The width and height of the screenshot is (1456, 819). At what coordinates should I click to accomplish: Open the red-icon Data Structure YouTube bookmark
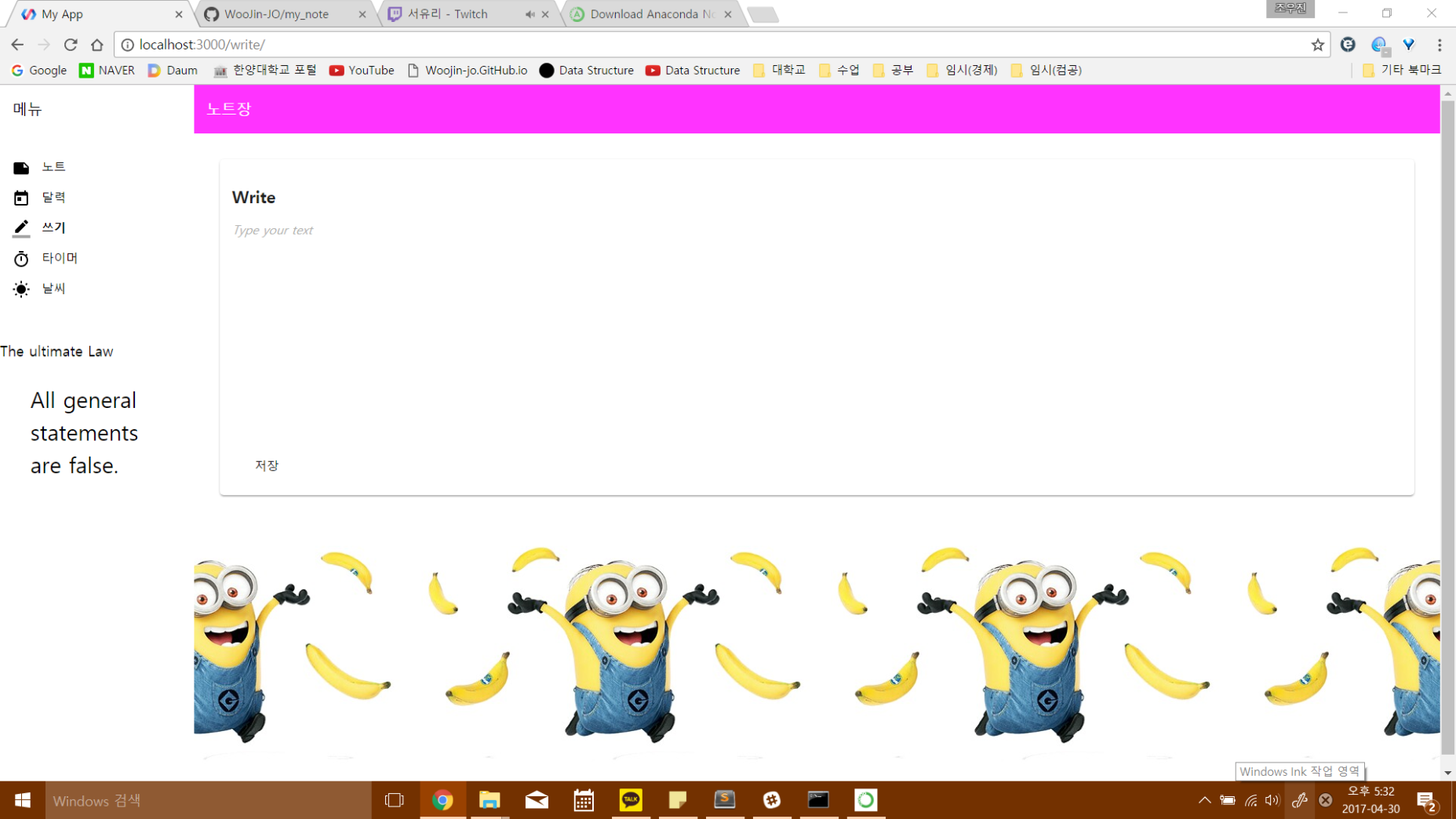[x=693, y=70]
